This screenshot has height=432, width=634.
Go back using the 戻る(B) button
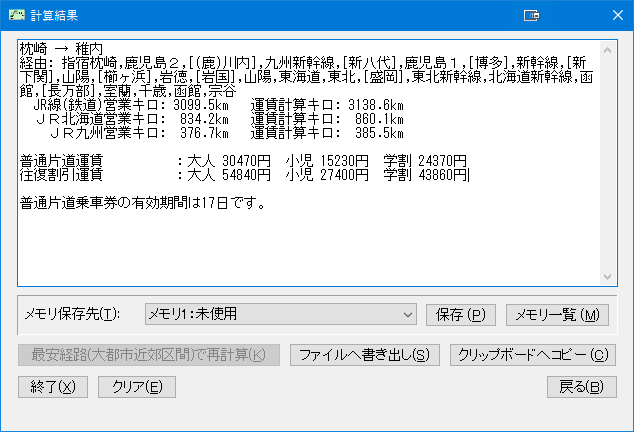click(x=581, y=387)
